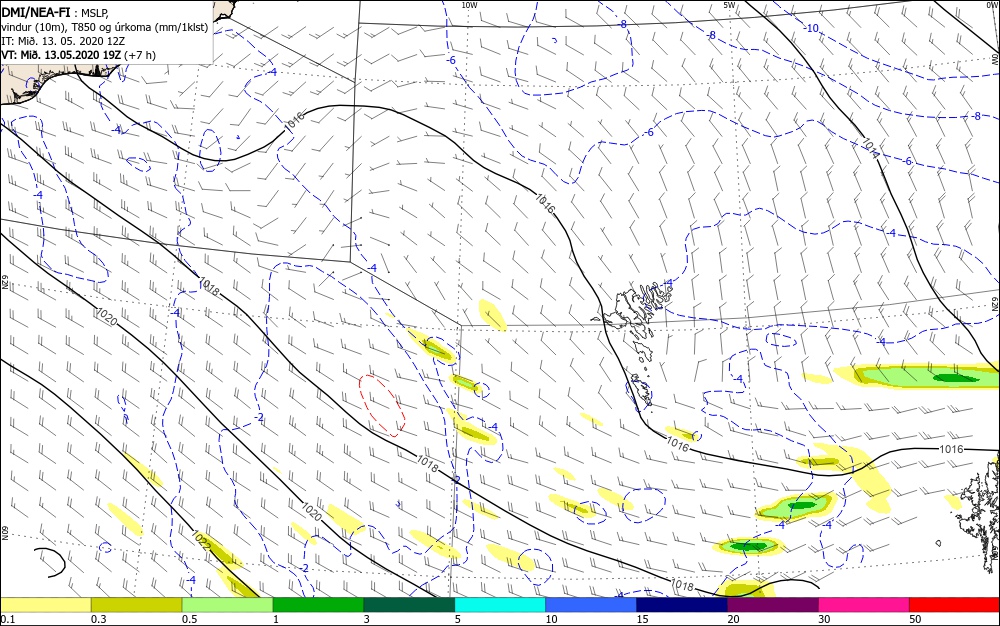The height and width of the screenshot is (626, 1000).
Task: Select the 'VT: Mið. 13.05.2020 19Z (+7 h)' line
Action: [78, 55]
